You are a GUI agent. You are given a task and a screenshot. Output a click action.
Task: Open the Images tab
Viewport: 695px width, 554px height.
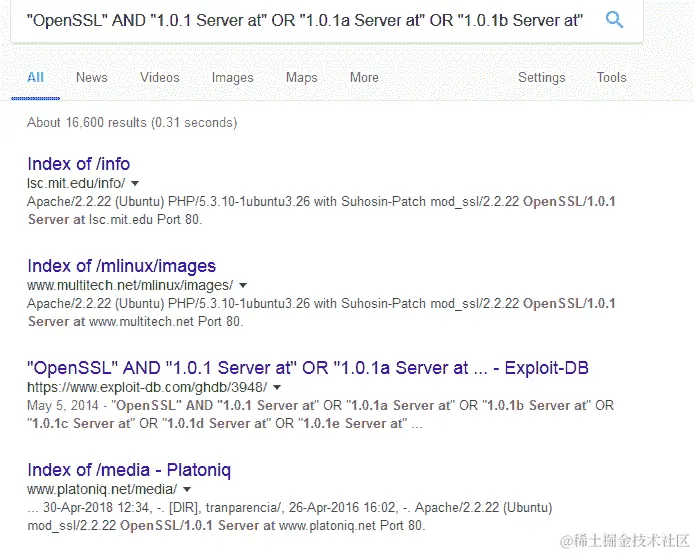(x=233, y=78)
